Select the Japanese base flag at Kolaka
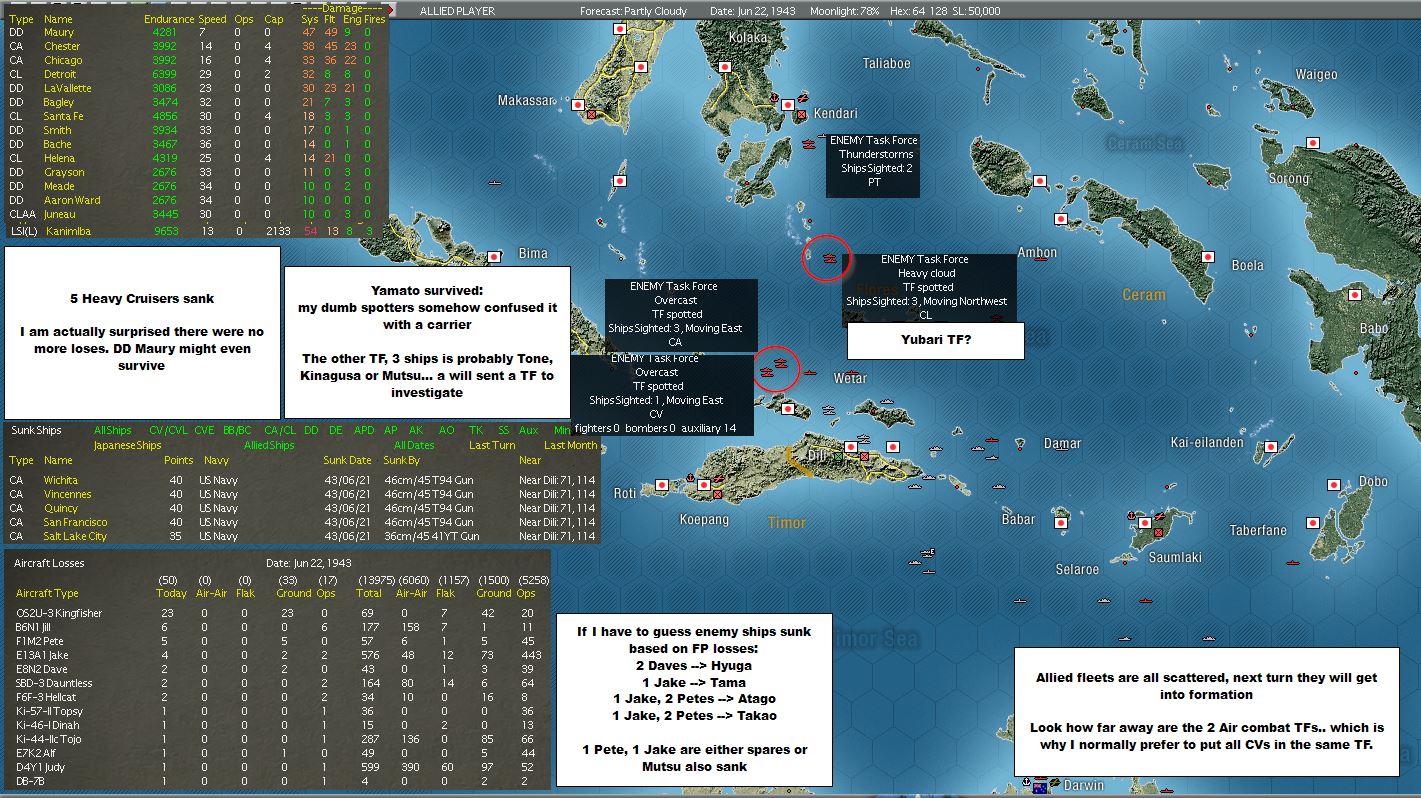 [726, 68]
